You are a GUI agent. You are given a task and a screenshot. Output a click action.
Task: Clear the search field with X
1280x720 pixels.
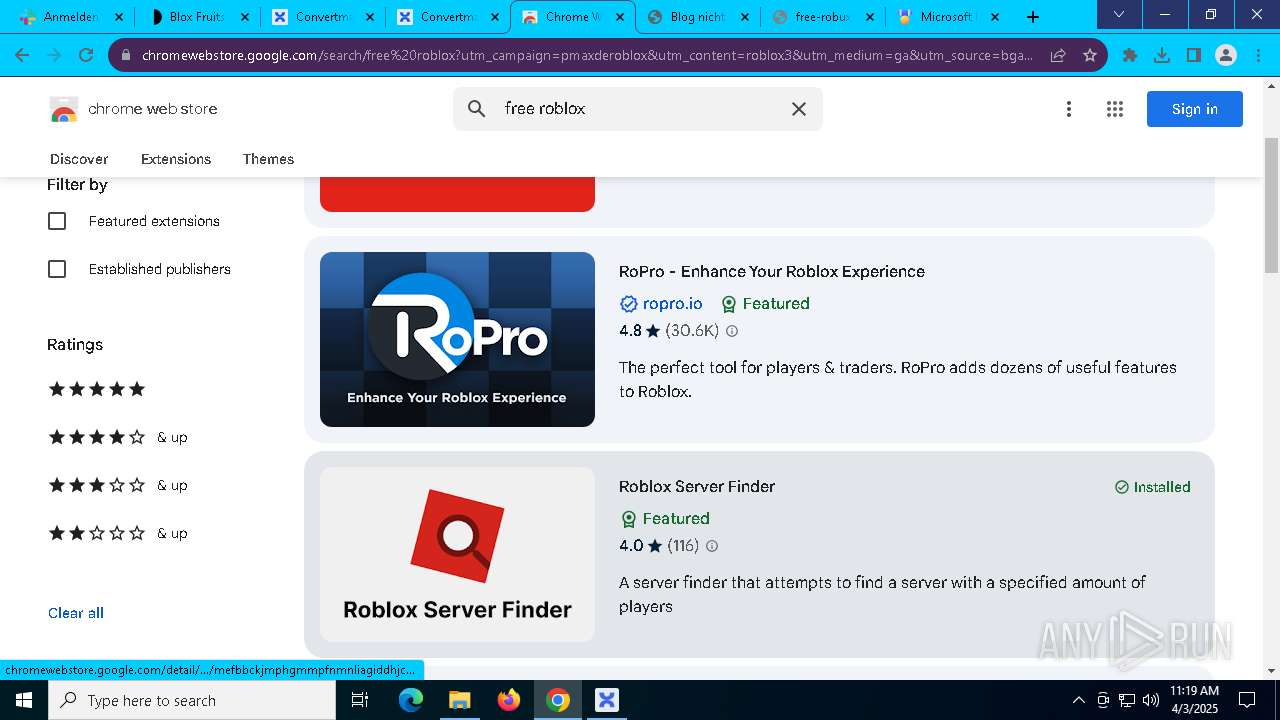[799, 109]
